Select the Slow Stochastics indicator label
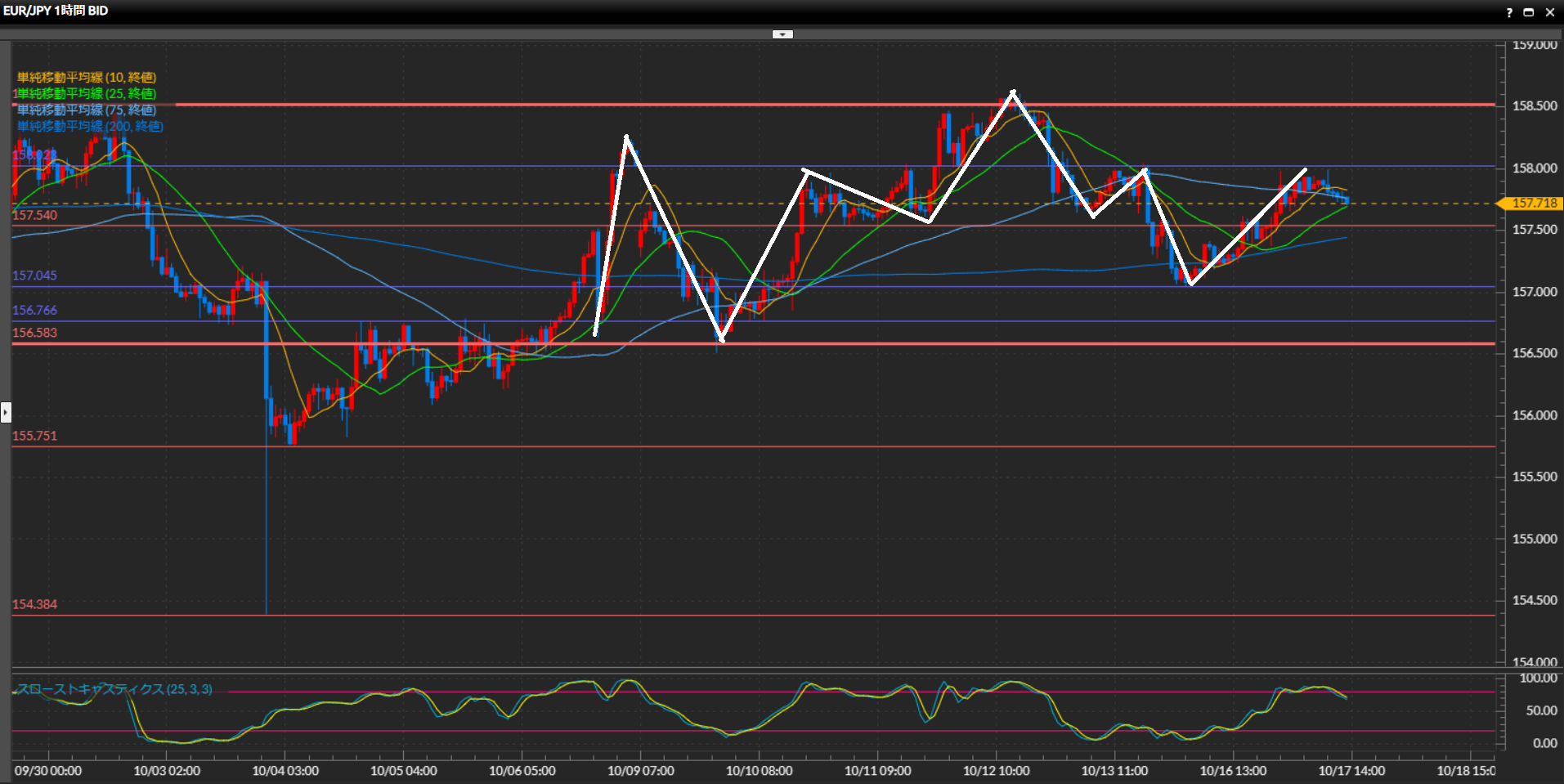Screen dimensions: 1564x784 114,689
